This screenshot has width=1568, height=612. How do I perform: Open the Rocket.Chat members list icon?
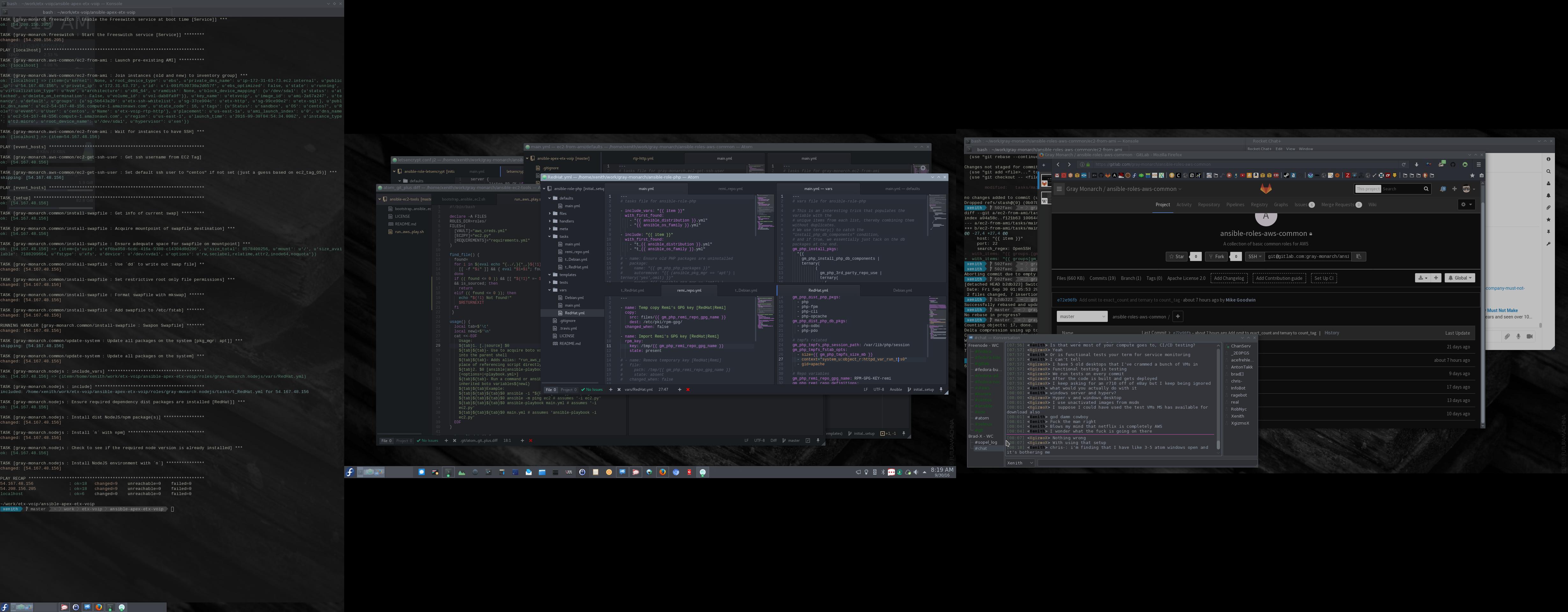coord(1549,183)
